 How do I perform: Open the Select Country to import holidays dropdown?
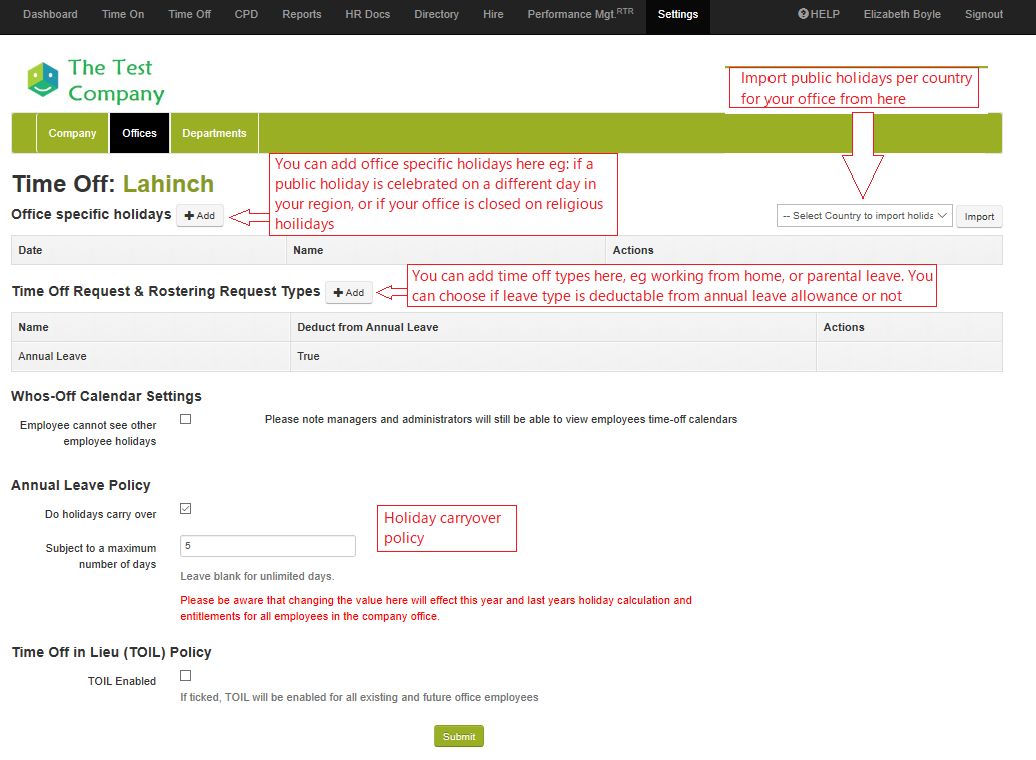point(864,216)
